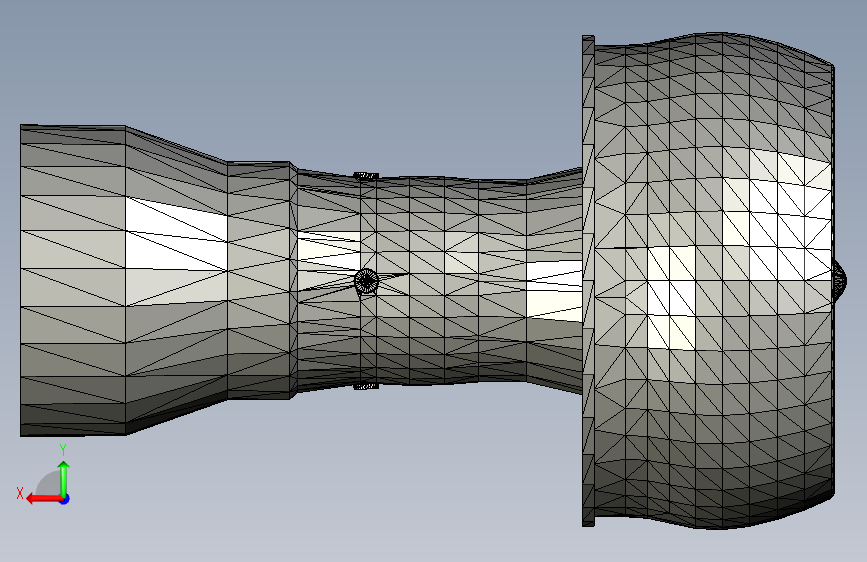This screenshot has height=562, width=867.
Task: Select the dark spinner cone tip beside the fan cowl
Action: pyautogui.click(x=839, y=281)
